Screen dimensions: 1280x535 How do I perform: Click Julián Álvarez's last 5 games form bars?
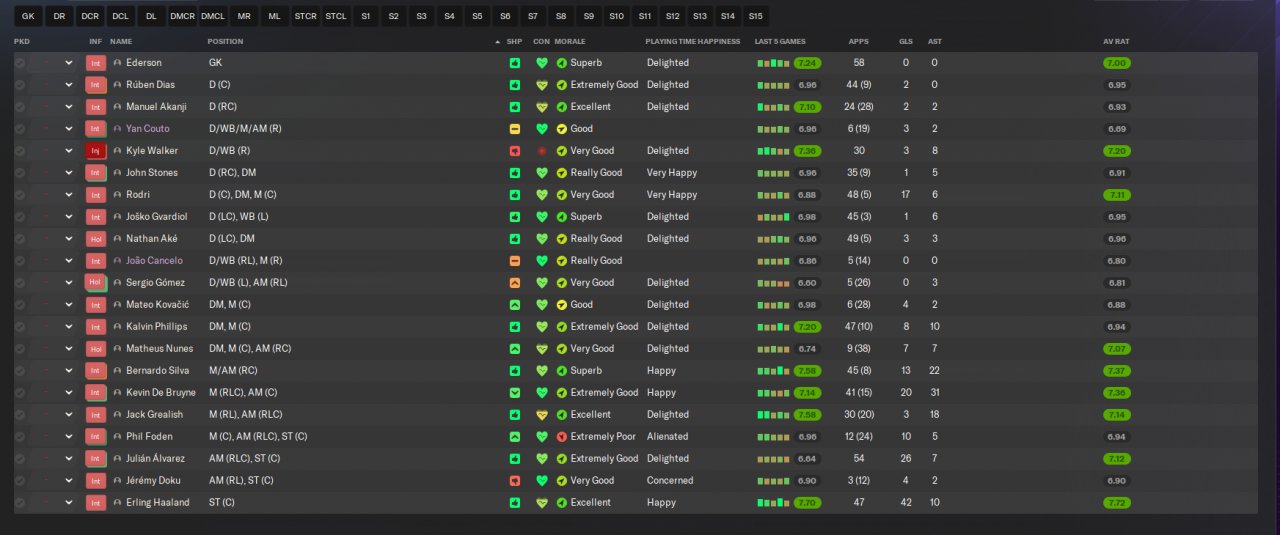click(x=774, y=458)
